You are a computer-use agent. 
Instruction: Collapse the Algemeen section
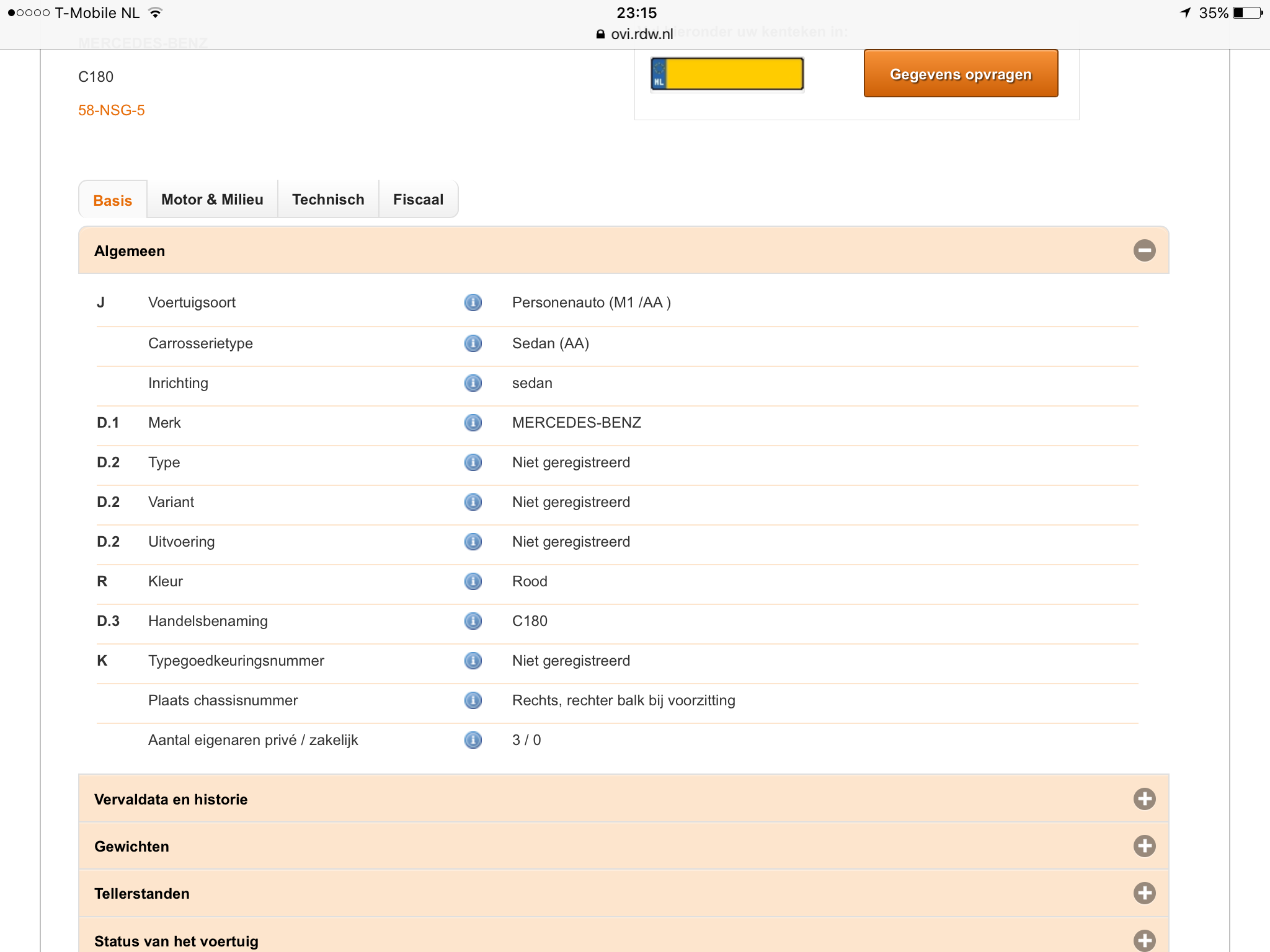point(1145,250)
